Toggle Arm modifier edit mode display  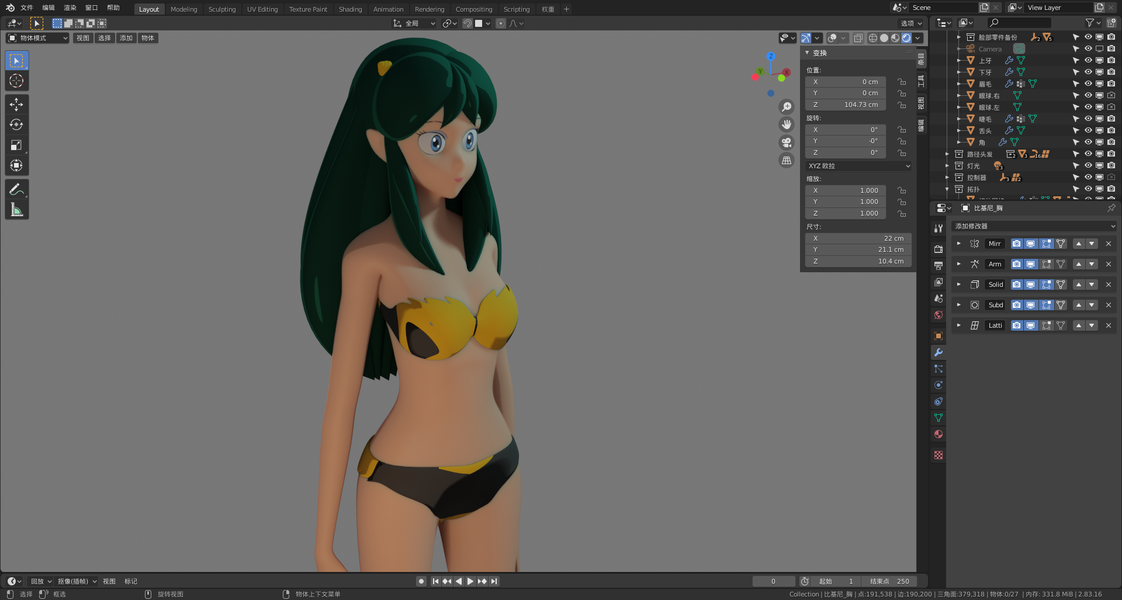coord(1046,264)
